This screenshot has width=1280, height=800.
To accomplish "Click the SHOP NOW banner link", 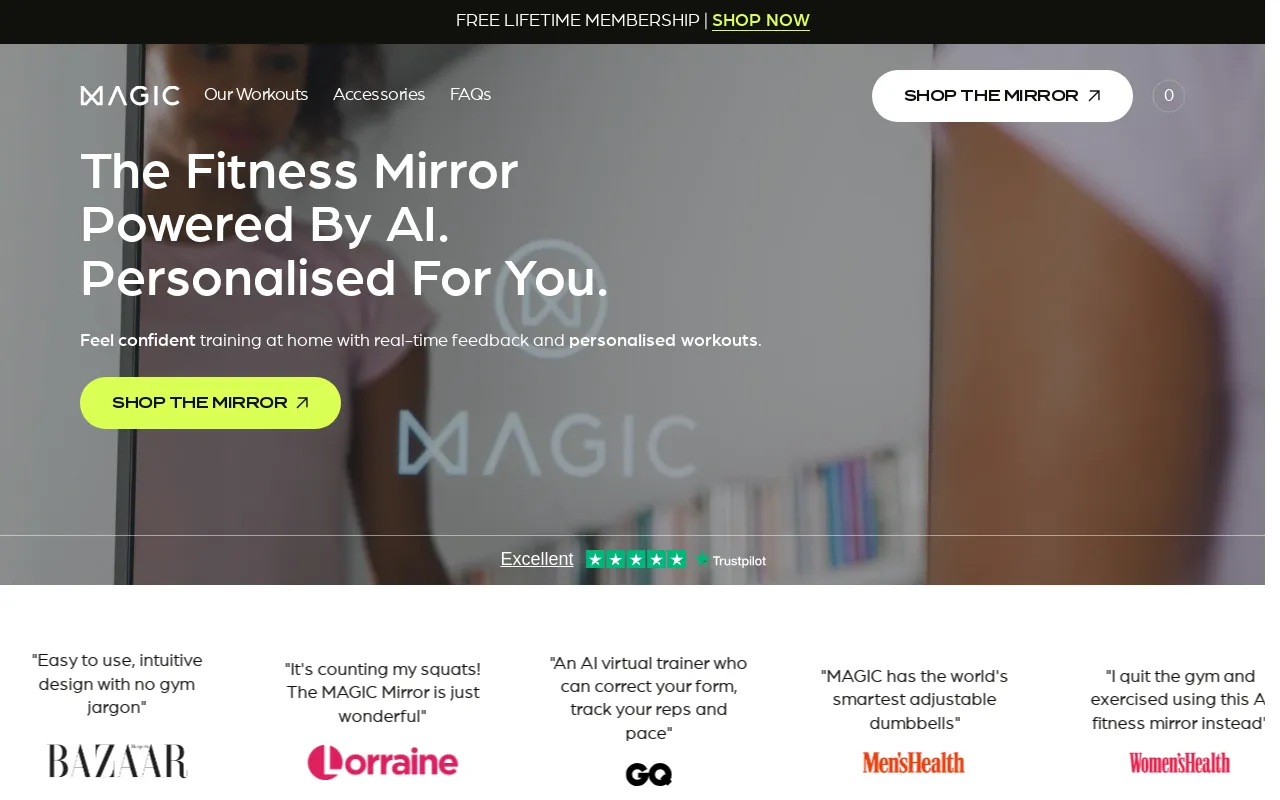I will [x=761, y=21].
